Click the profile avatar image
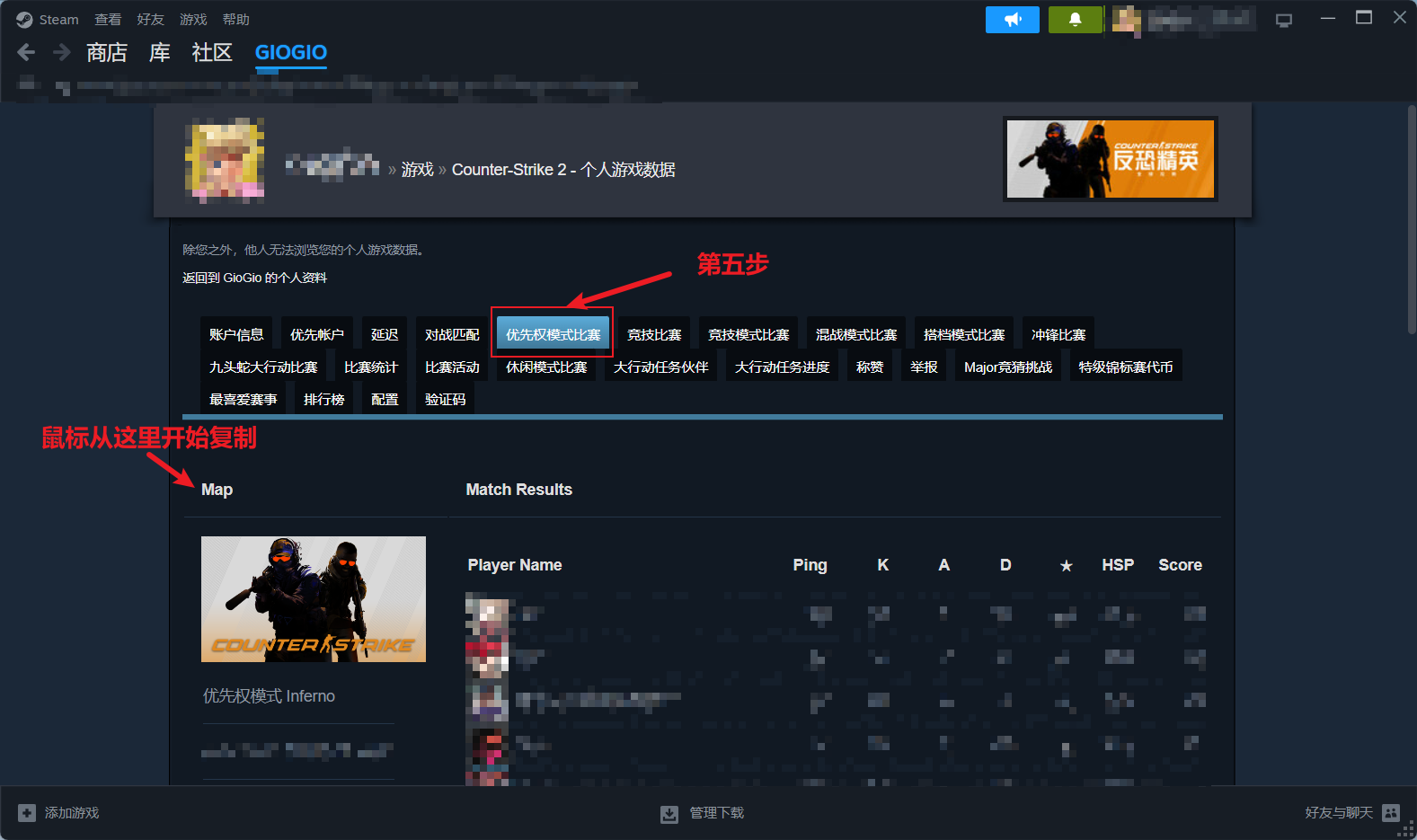Screen dimensions: 1417x840 [225, 160]
